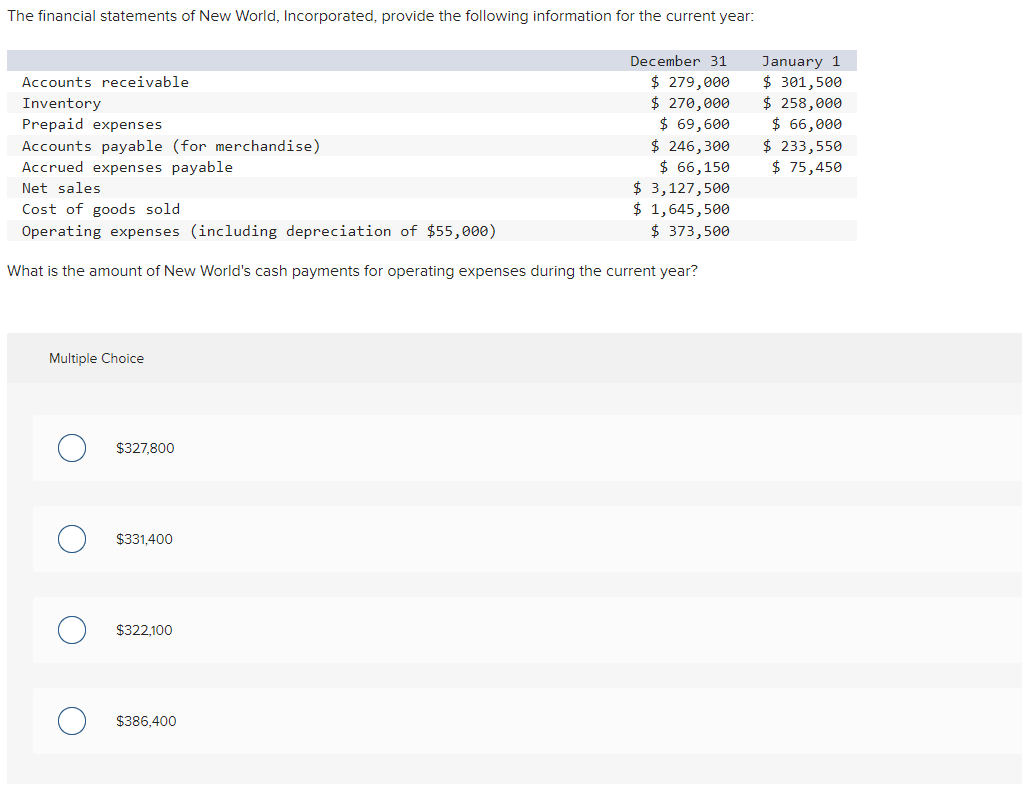The width and height of the screenshot is (1022, 792).
Task: Click the $327,800 answer text
Action: pos(145,448)
